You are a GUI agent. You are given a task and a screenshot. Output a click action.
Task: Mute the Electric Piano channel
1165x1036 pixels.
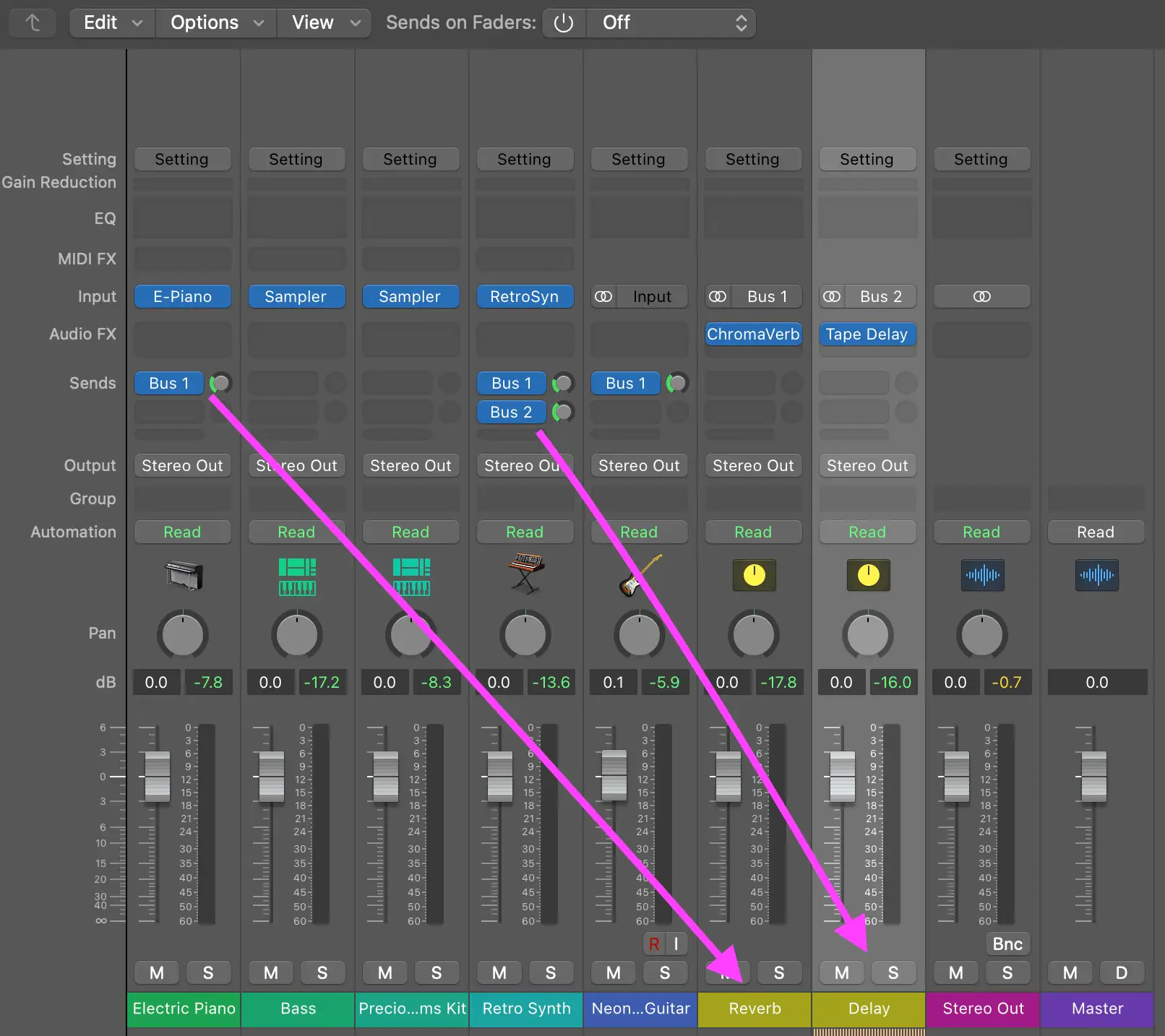157,972
